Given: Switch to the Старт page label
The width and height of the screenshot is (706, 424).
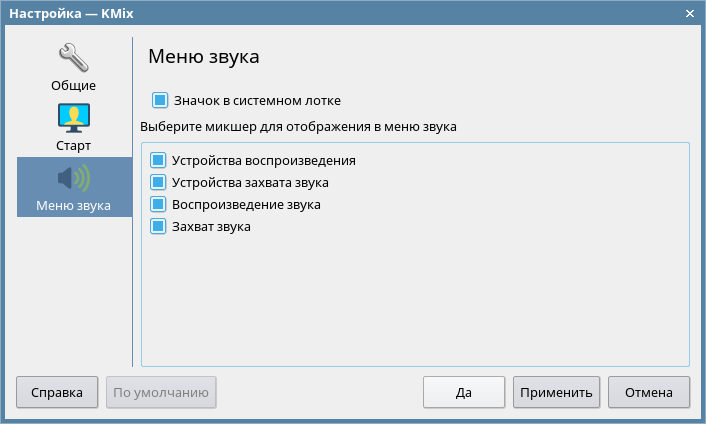Looking at the screenshot, I should (73, 145).
